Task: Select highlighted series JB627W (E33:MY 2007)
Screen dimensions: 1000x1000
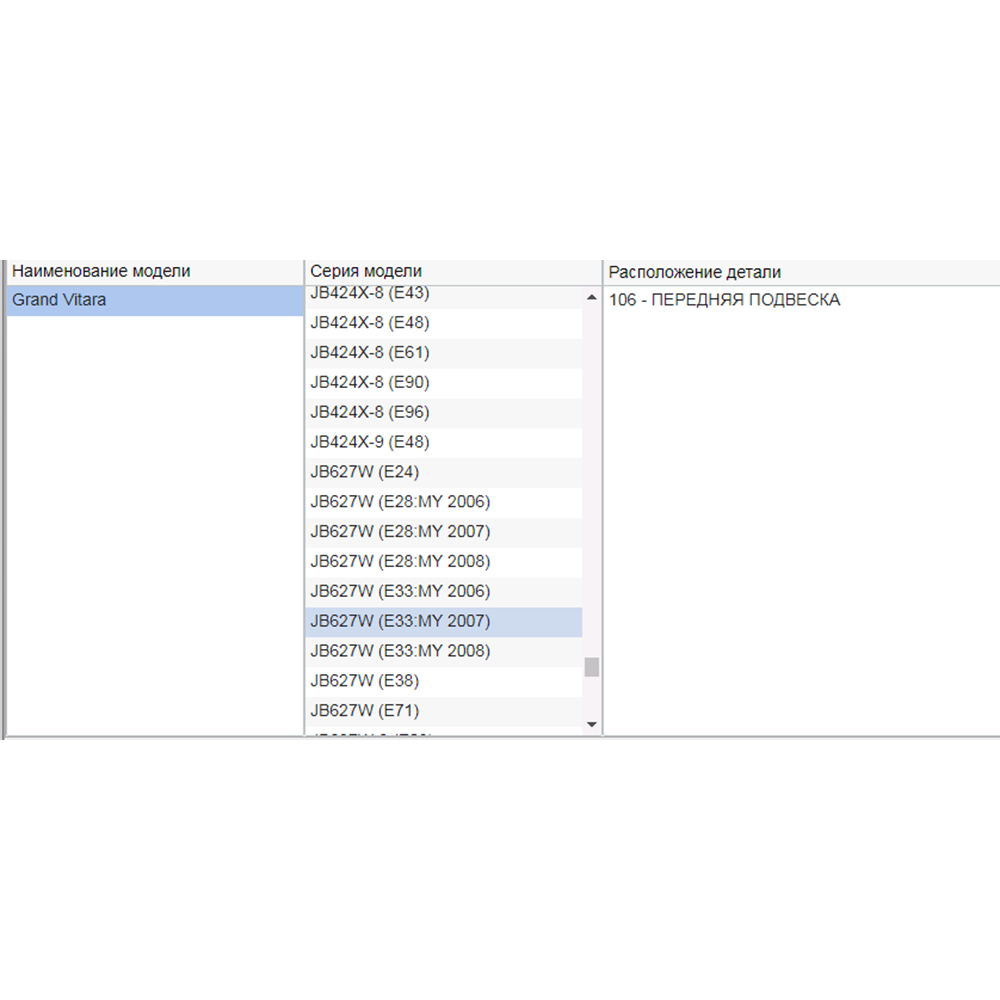Action: (x=400, y=621)
